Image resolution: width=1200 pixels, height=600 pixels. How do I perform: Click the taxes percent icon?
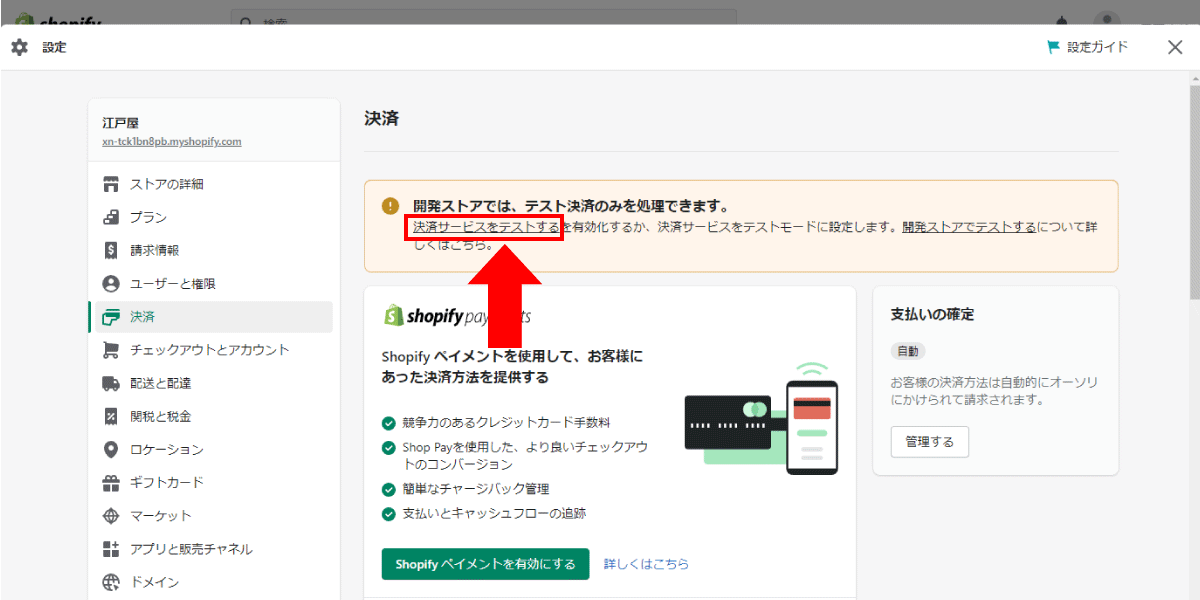point(111,416)
